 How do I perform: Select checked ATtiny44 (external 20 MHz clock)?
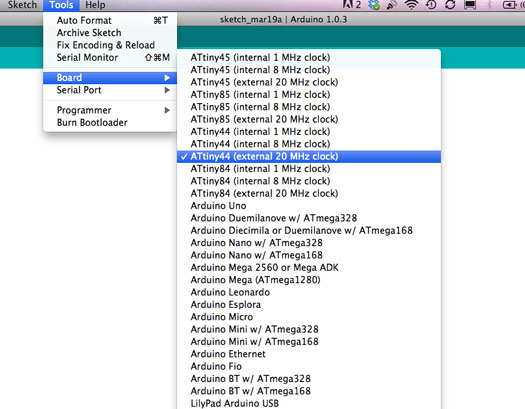[309, 157]
